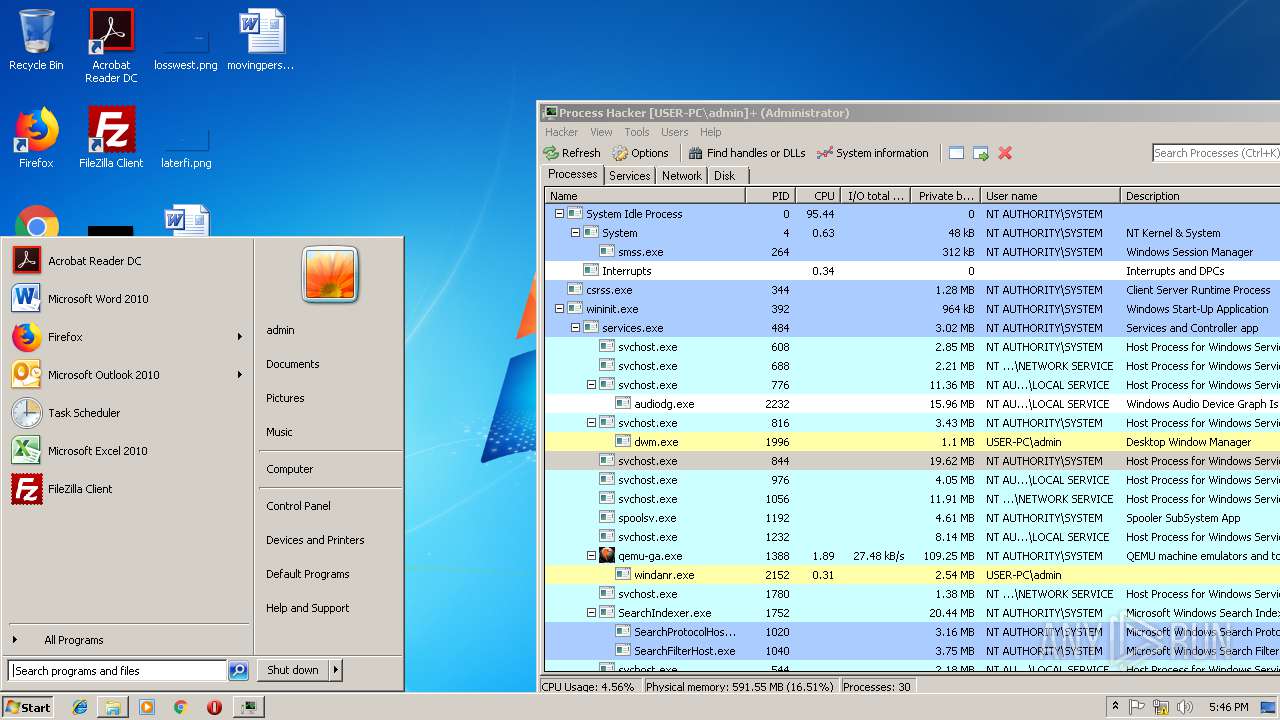This screenshot has height=720, width=1280.
Task: Collapse services.exe tree node
Action: 575,328
